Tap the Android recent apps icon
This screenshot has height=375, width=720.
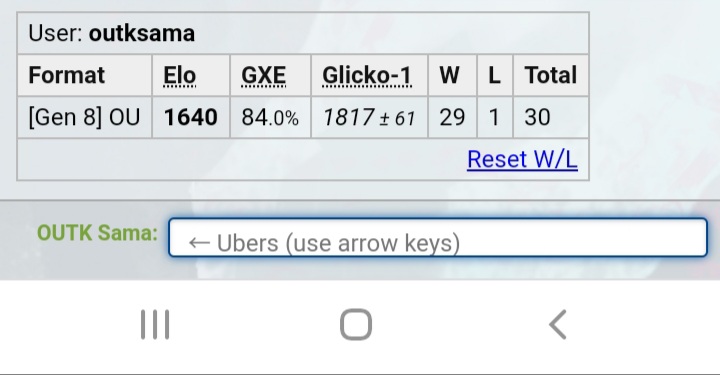(155, 325)
